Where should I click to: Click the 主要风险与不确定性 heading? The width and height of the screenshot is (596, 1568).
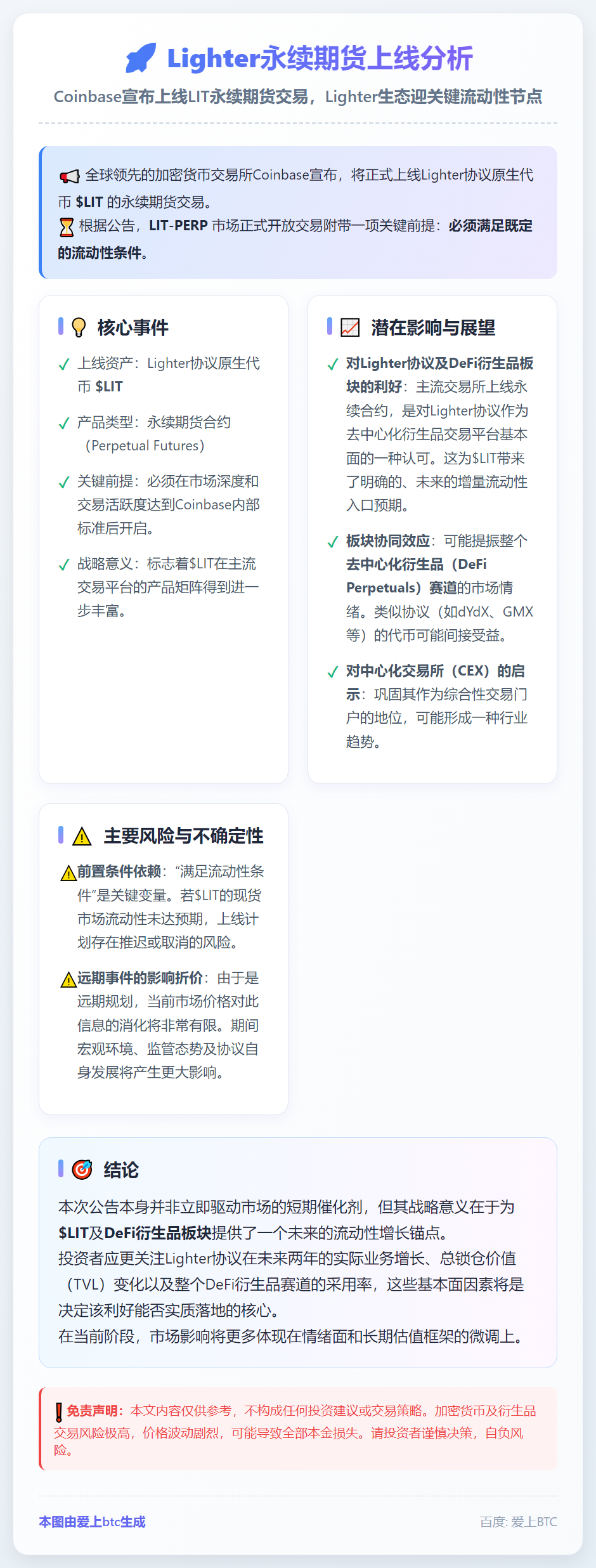coord(183,836)
